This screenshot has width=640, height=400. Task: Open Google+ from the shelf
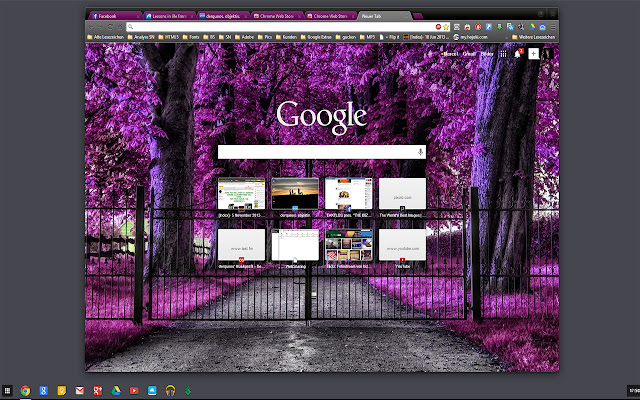click(98, 391)
